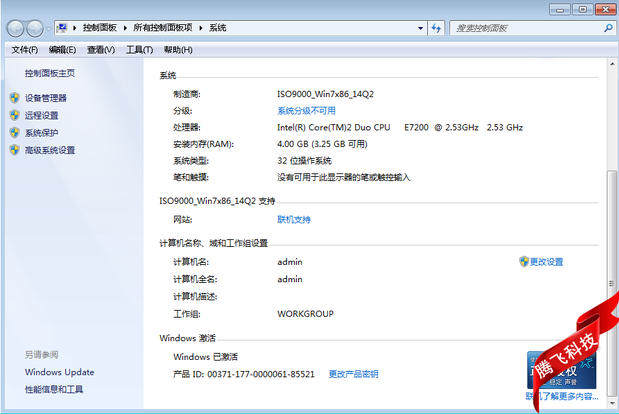Click 更改设置 for computer name
The height and width of the screenshot is (414, 619).
(546, 262)
